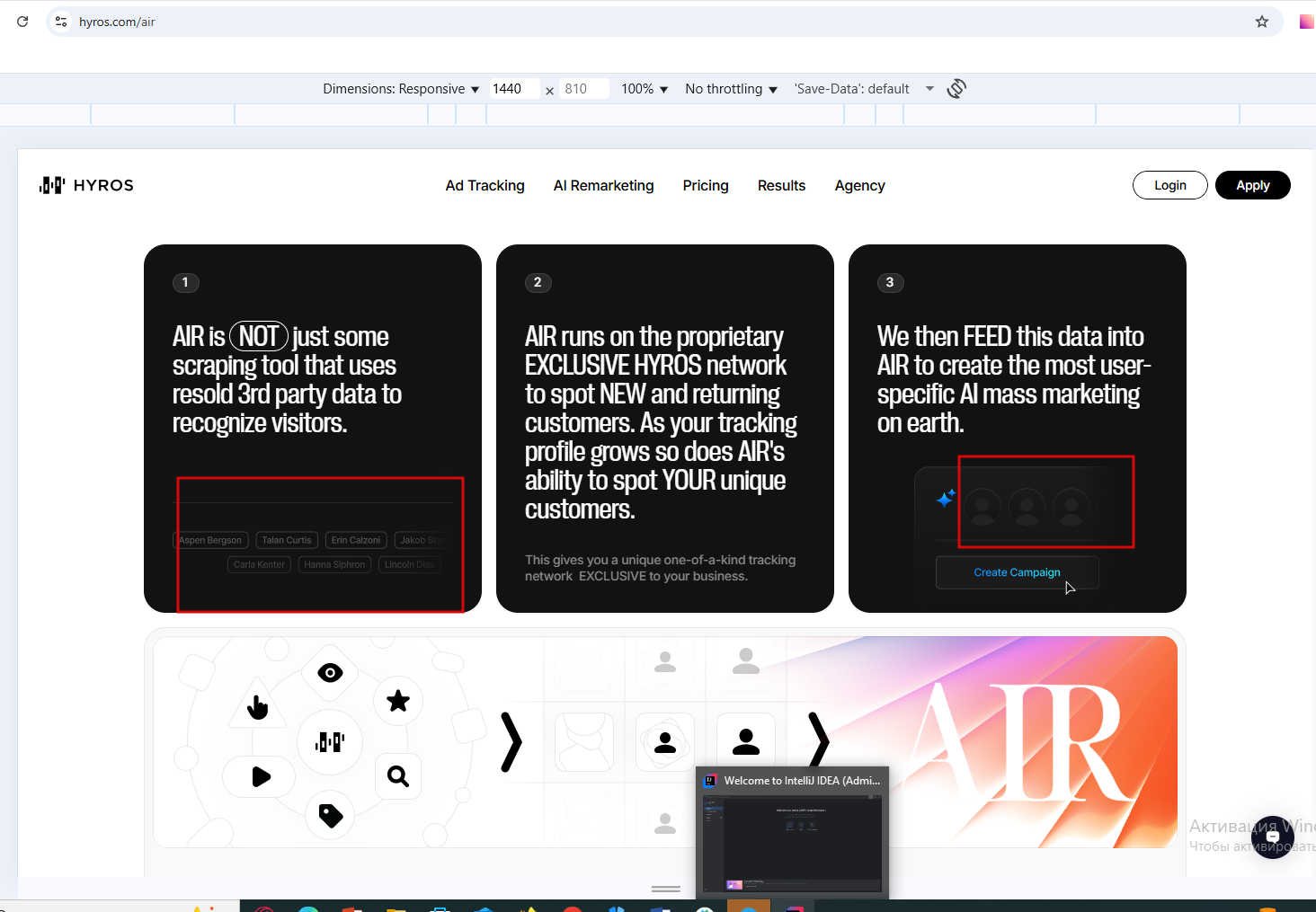Open the 'Save-Data': default dropdown
1316x912 pixels.
(x=864, y=89)
